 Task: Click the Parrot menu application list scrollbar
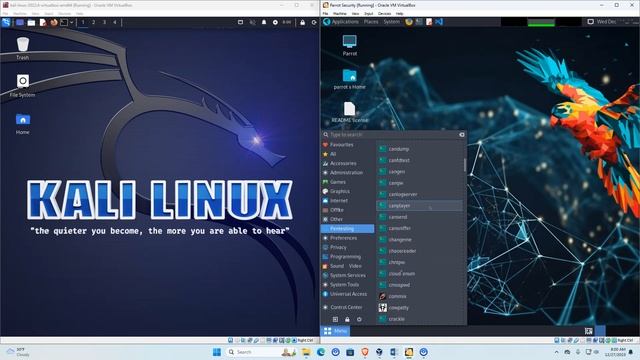pos(464,165)
